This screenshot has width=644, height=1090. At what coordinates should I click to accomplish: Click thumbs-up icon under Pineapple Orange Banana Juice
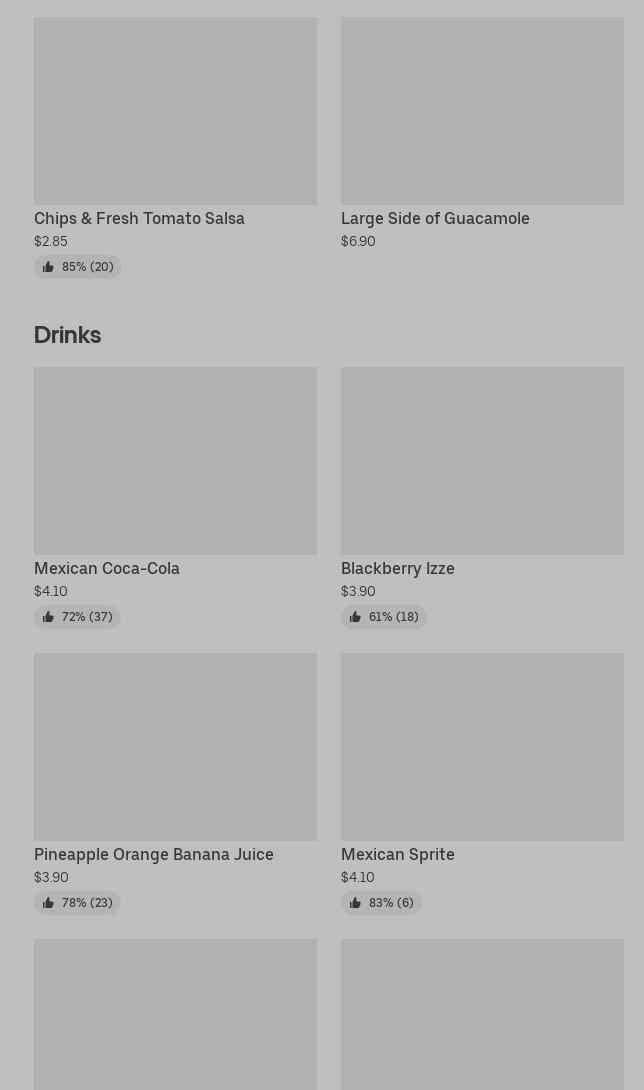coord(48,903)
